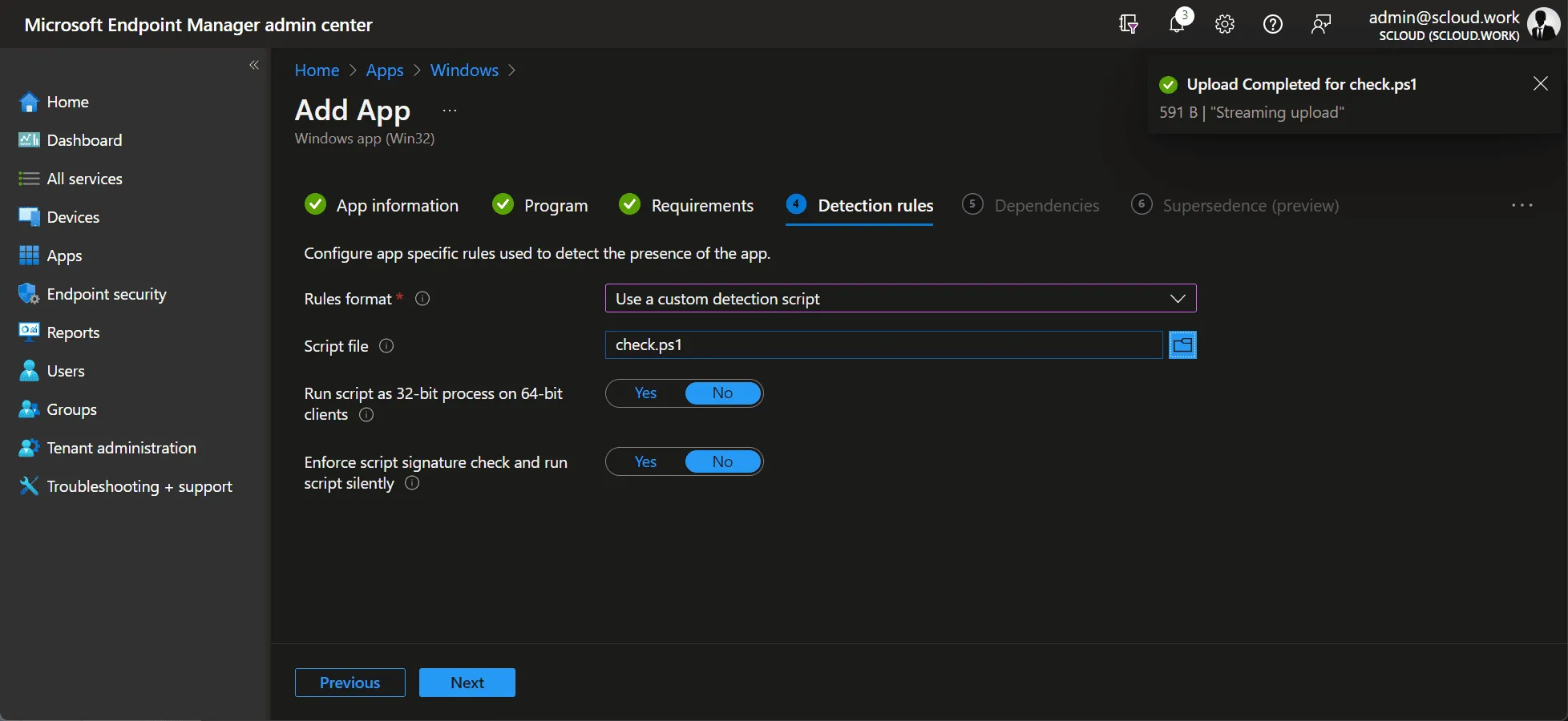Screen dimensions: 1568x721
Task: Go to the Requirements step
Action: tap(686, 206)
